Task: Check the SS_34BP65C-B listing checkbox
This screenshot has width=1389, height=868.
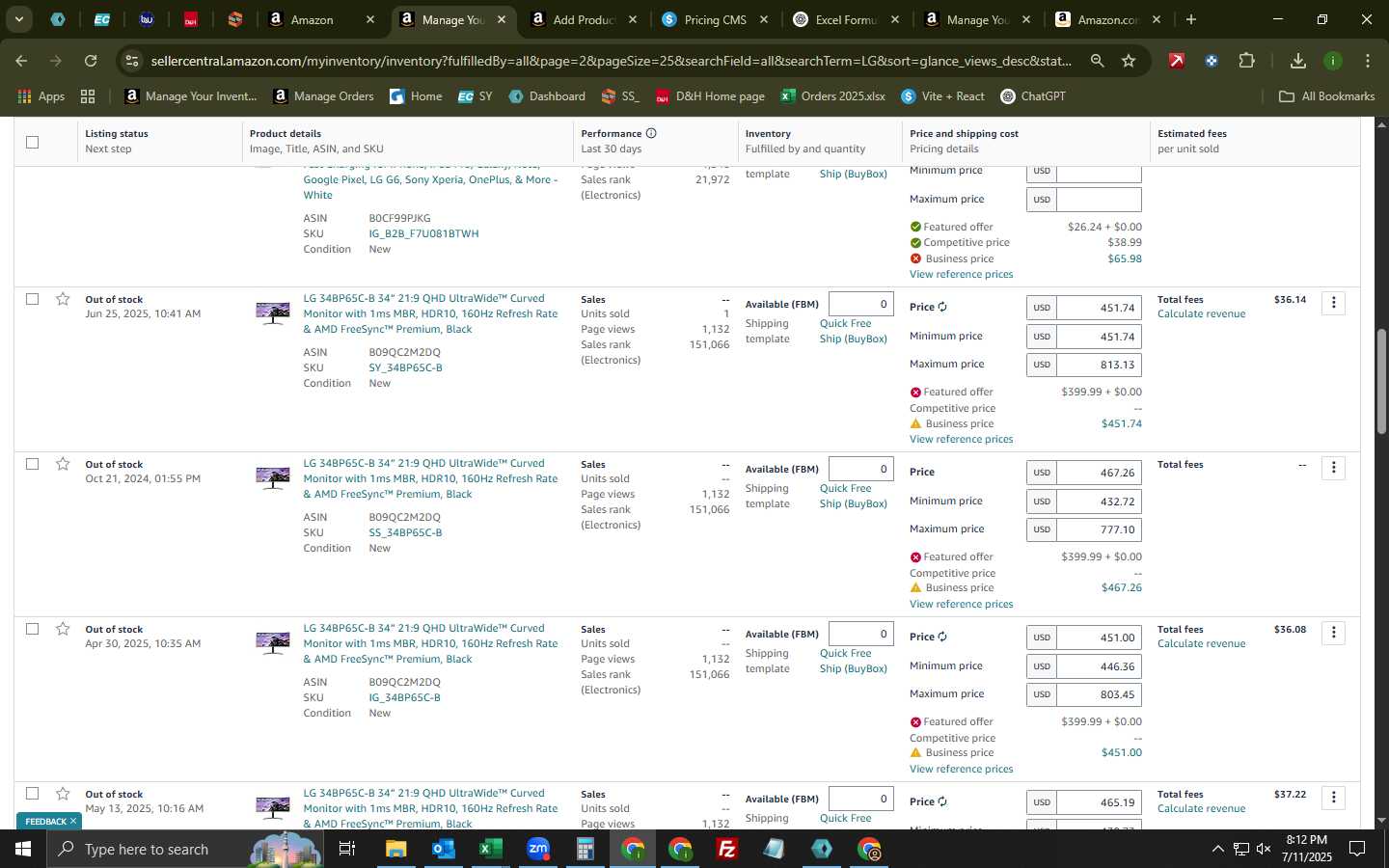Action: (x=32, y=464)
